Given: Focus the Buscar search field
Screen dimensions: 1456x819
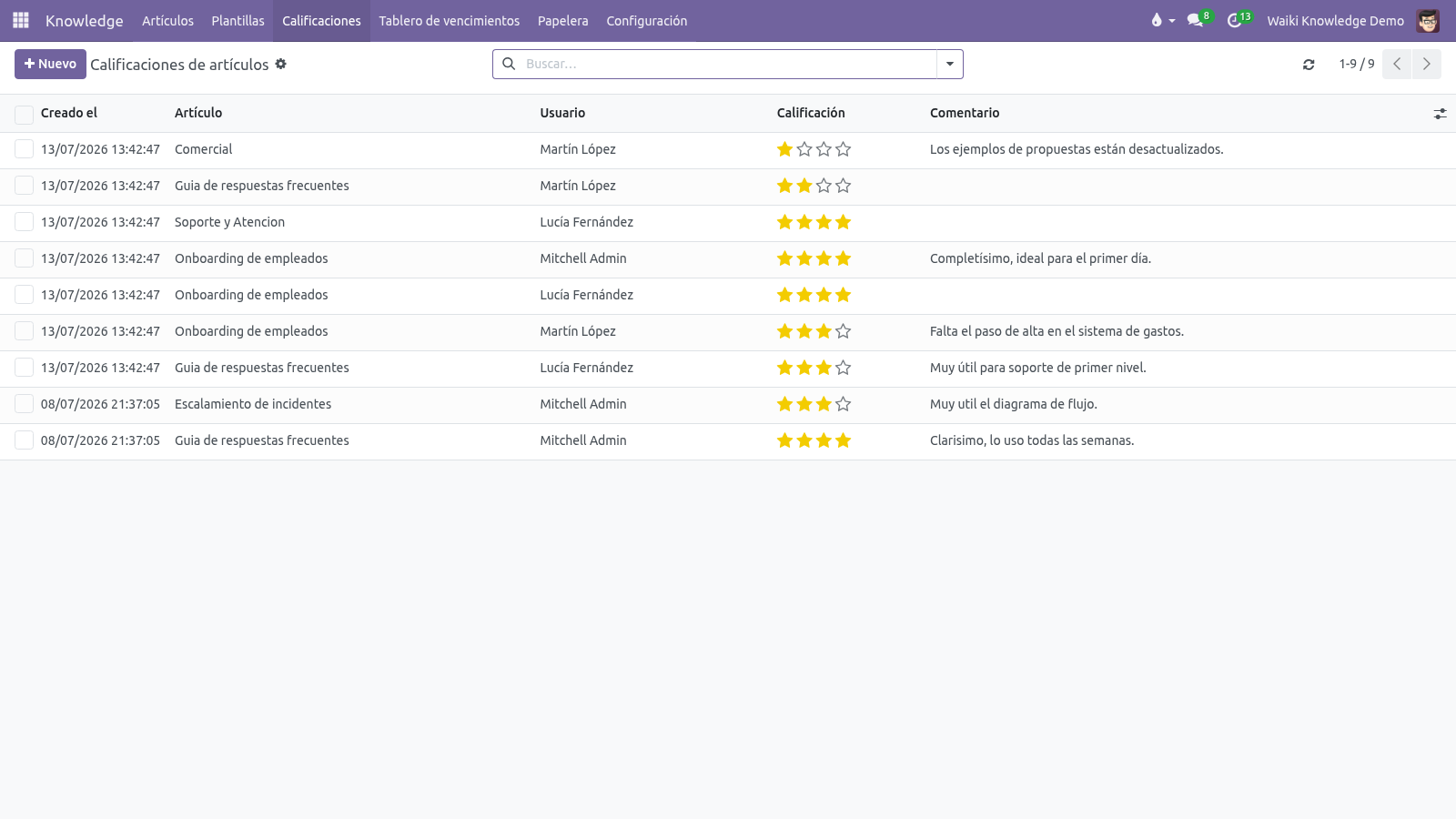Looking at the screenshot, I should [728, 64].
